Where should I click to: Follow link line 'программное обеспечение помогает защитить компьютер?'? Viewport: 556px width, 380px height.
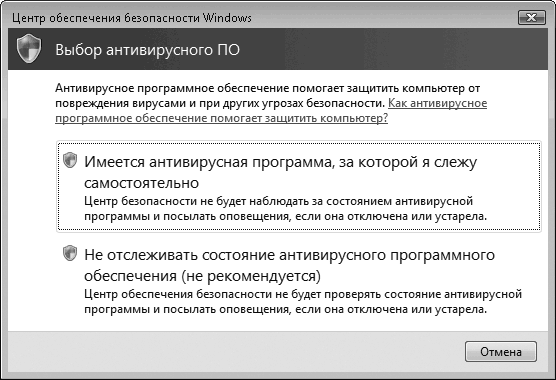point(222,118)
